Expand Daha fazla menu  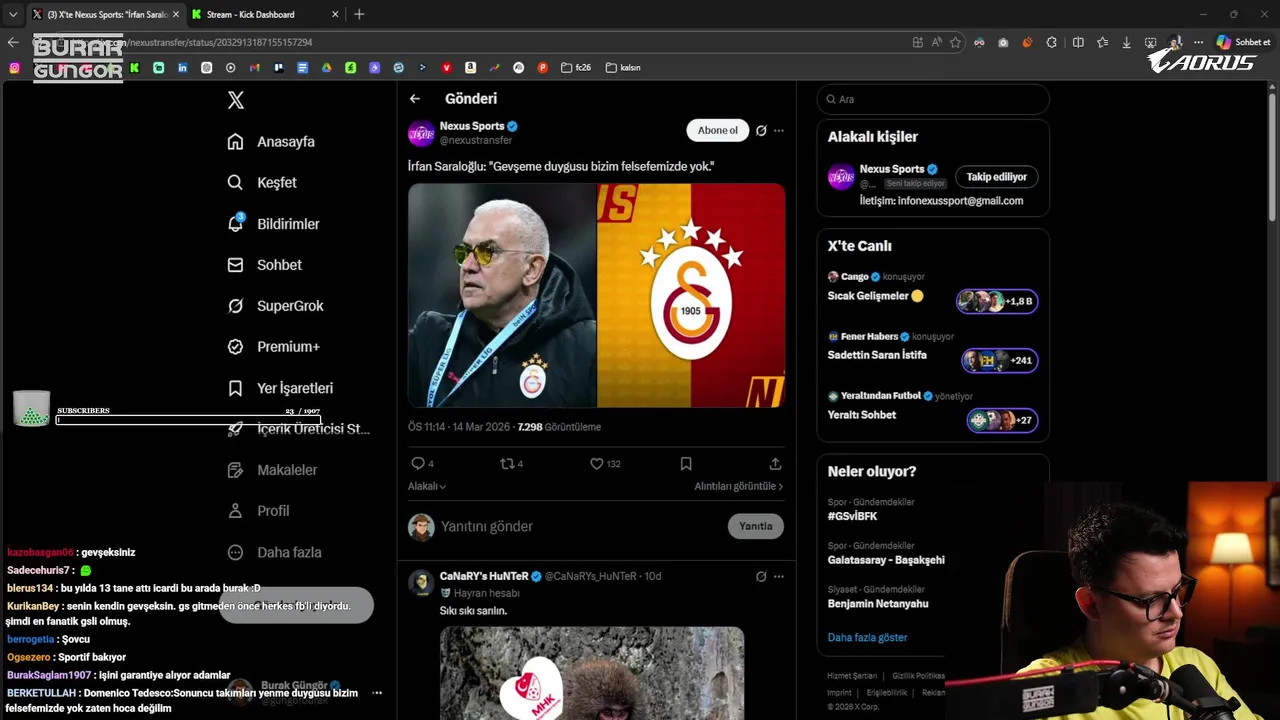(274, 552)
